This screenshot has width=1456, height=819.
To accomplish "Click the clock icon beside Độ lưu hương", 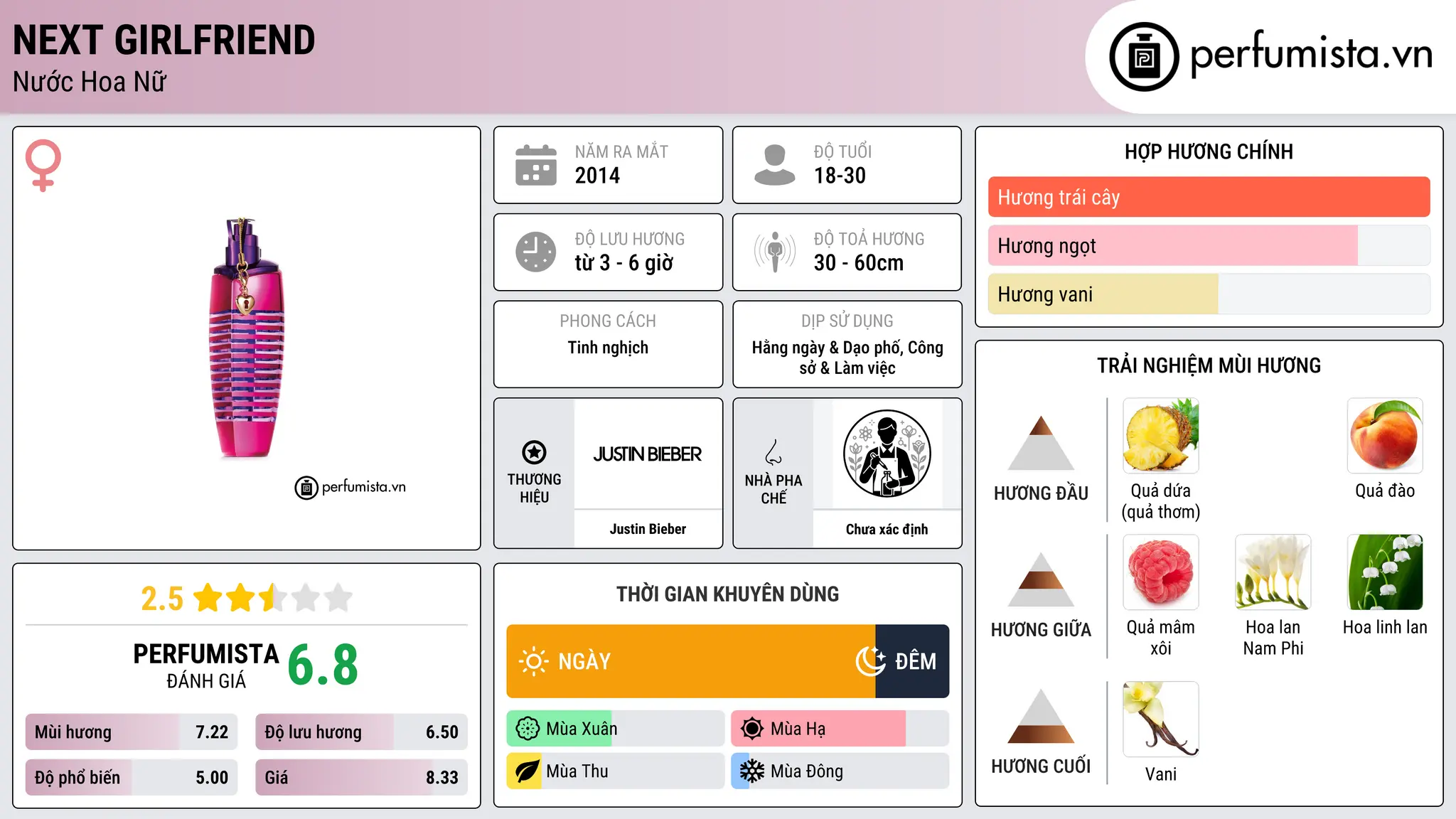I will 535,252.
